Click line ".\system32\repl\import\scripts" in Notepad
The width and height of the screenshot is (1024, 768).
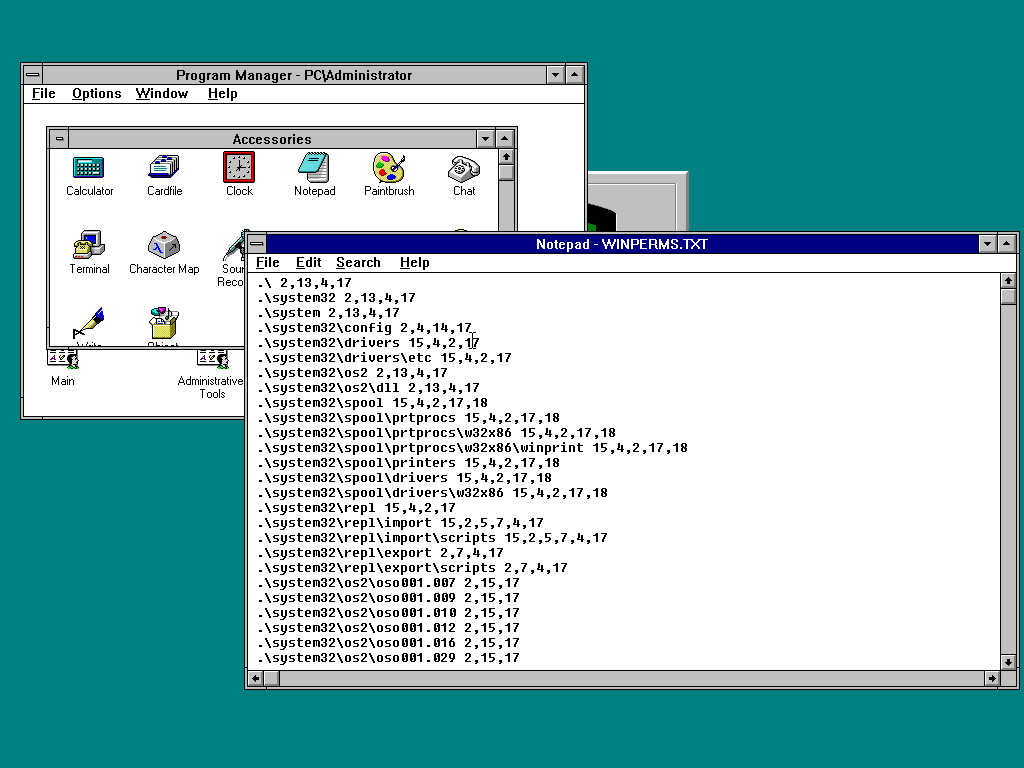pos(432,538)
